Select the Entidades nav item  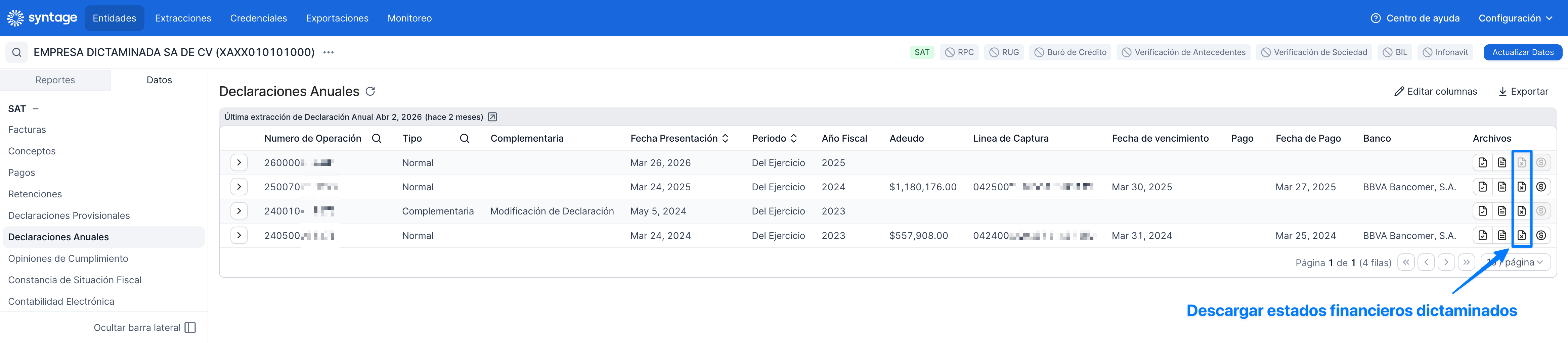pyautogui.click(x=115, y=18)
